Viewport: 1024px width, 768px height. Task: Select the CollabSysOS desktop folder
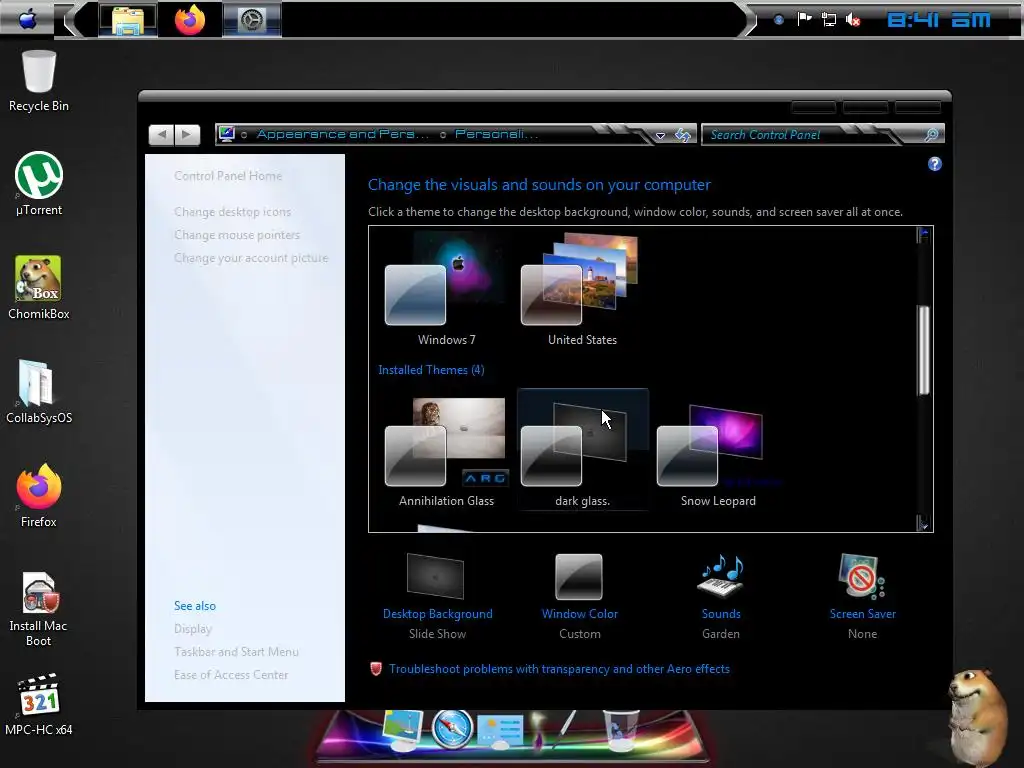pos(39,391)
